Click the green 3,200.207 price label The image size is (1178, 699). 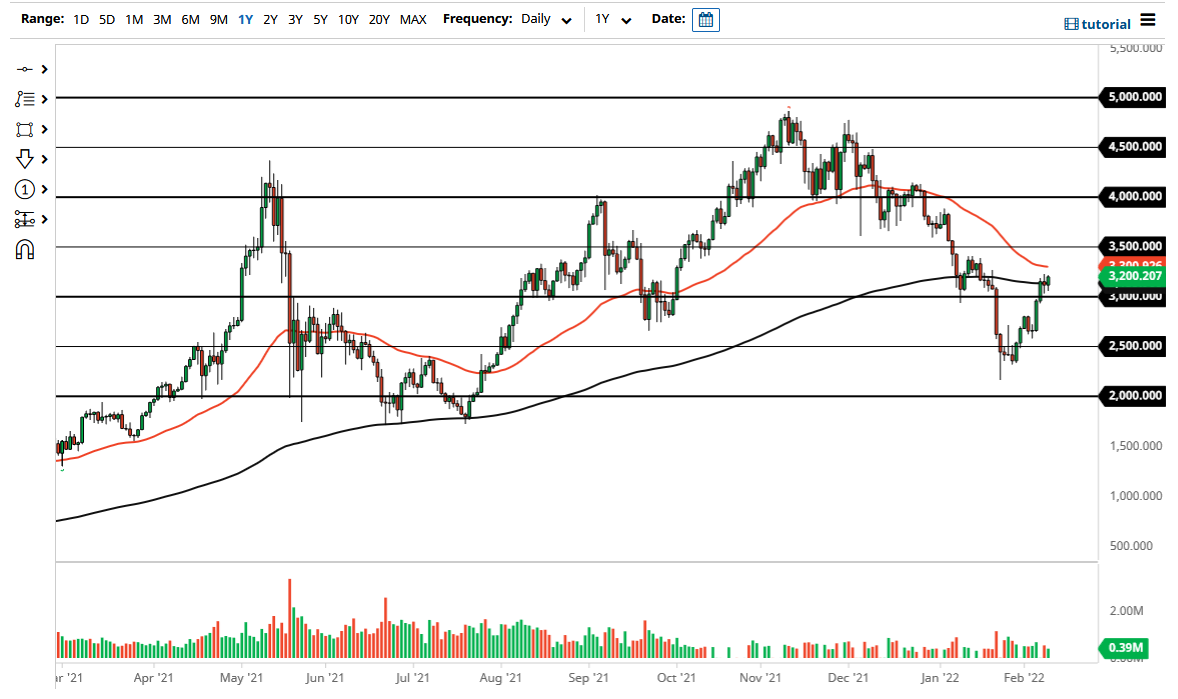(x=1133, y=276)
